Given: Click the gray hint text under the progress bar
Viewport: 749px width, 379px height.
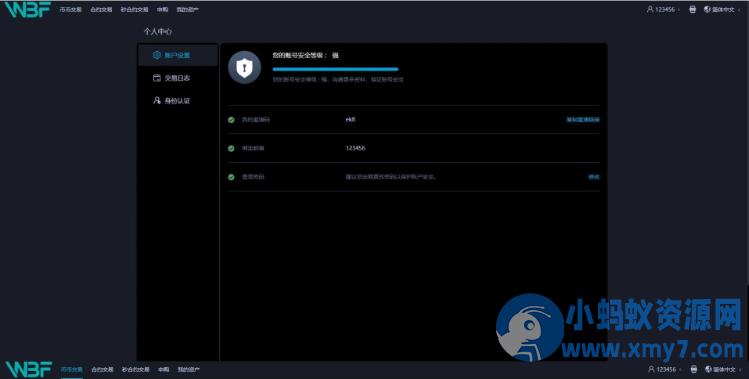Looking at the screenshot, I should pos(338,80).
